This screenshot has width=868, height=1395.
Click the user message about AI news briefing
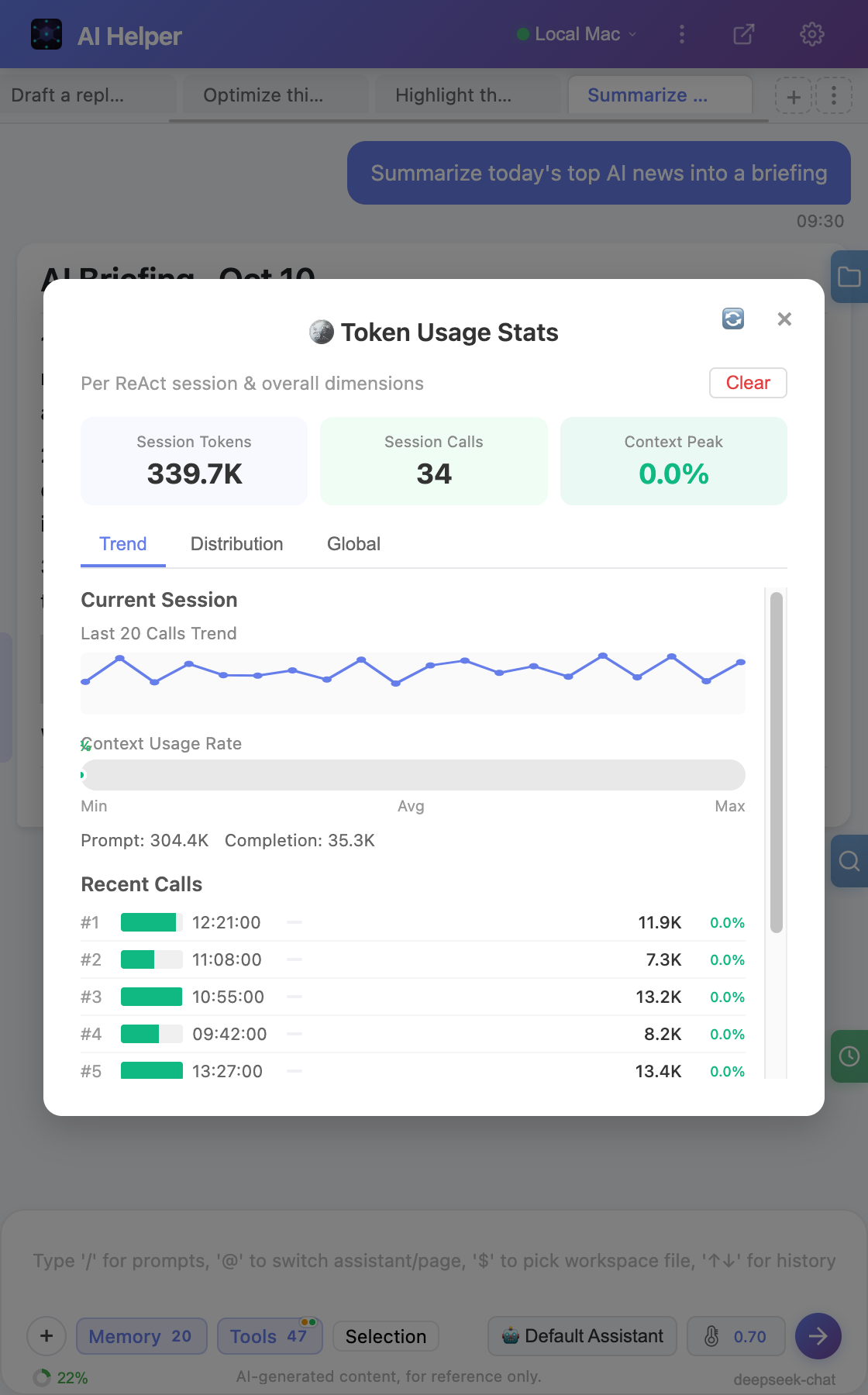tap(599, 173)
